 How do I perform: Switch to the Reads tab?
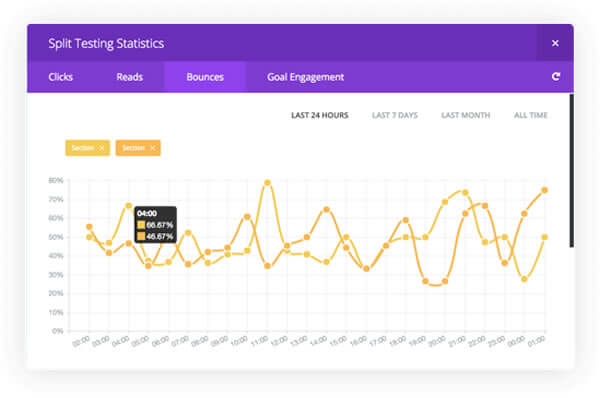pos(130,77)
